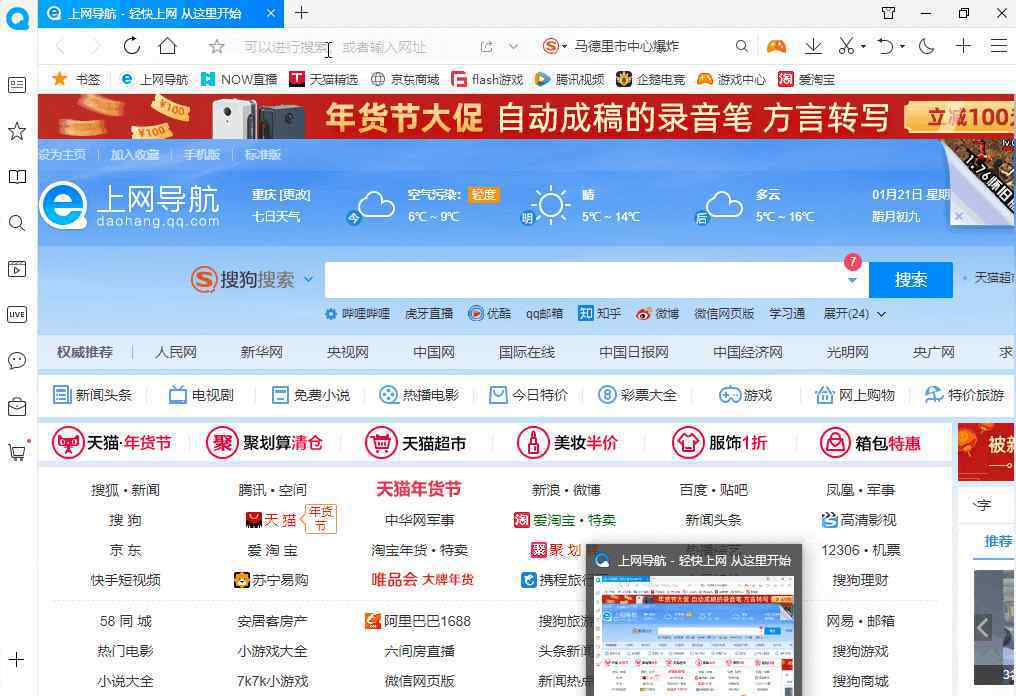
Task: Expand the 展开(24) quick links
Action: coord(854,314)
